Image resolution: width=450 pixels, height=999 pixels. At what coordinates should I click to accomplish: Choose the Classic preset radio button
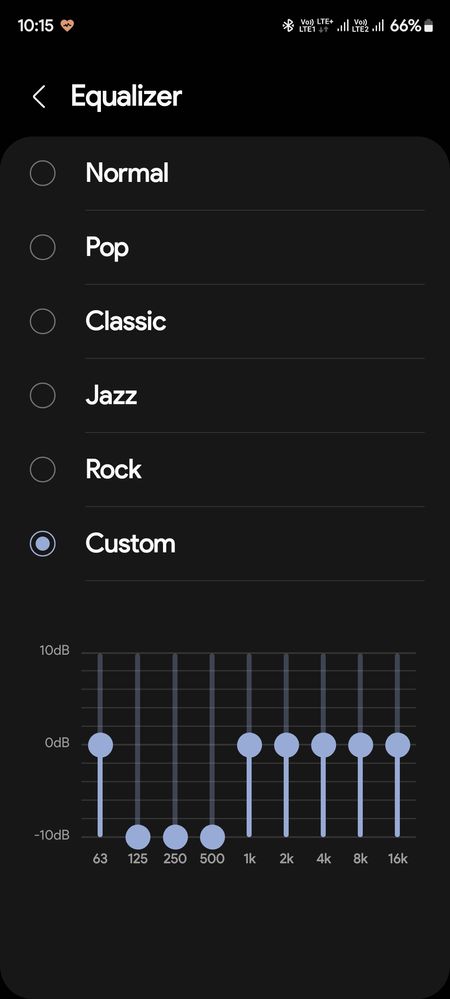[x=43, y=321]
